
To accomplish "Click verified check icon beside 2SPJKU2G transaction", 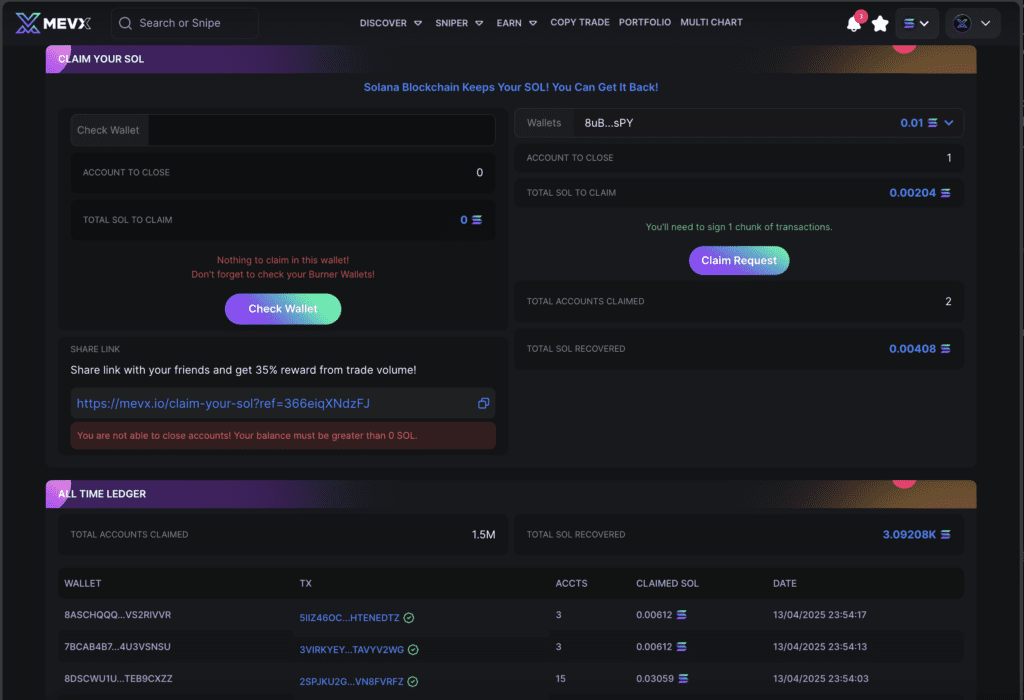I will [x=413, y=682].
